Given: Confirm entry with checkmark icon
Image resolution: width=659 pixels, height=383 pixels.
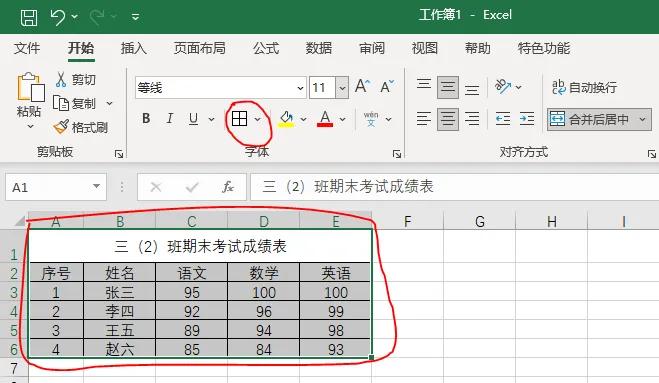Looking at the screenshot, I should pos(192,187).
